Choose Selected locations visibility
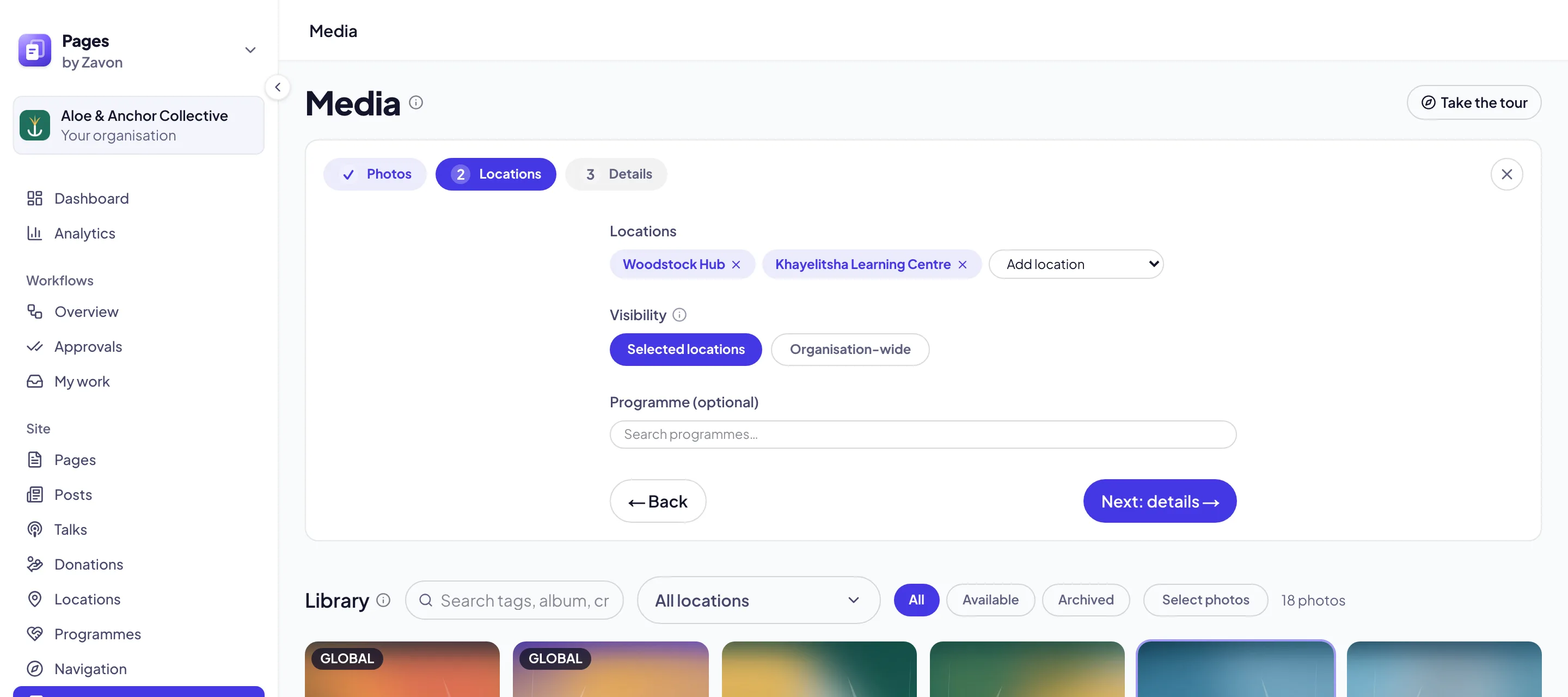This screenshot has width=1568, height=697. click(685, 350)
